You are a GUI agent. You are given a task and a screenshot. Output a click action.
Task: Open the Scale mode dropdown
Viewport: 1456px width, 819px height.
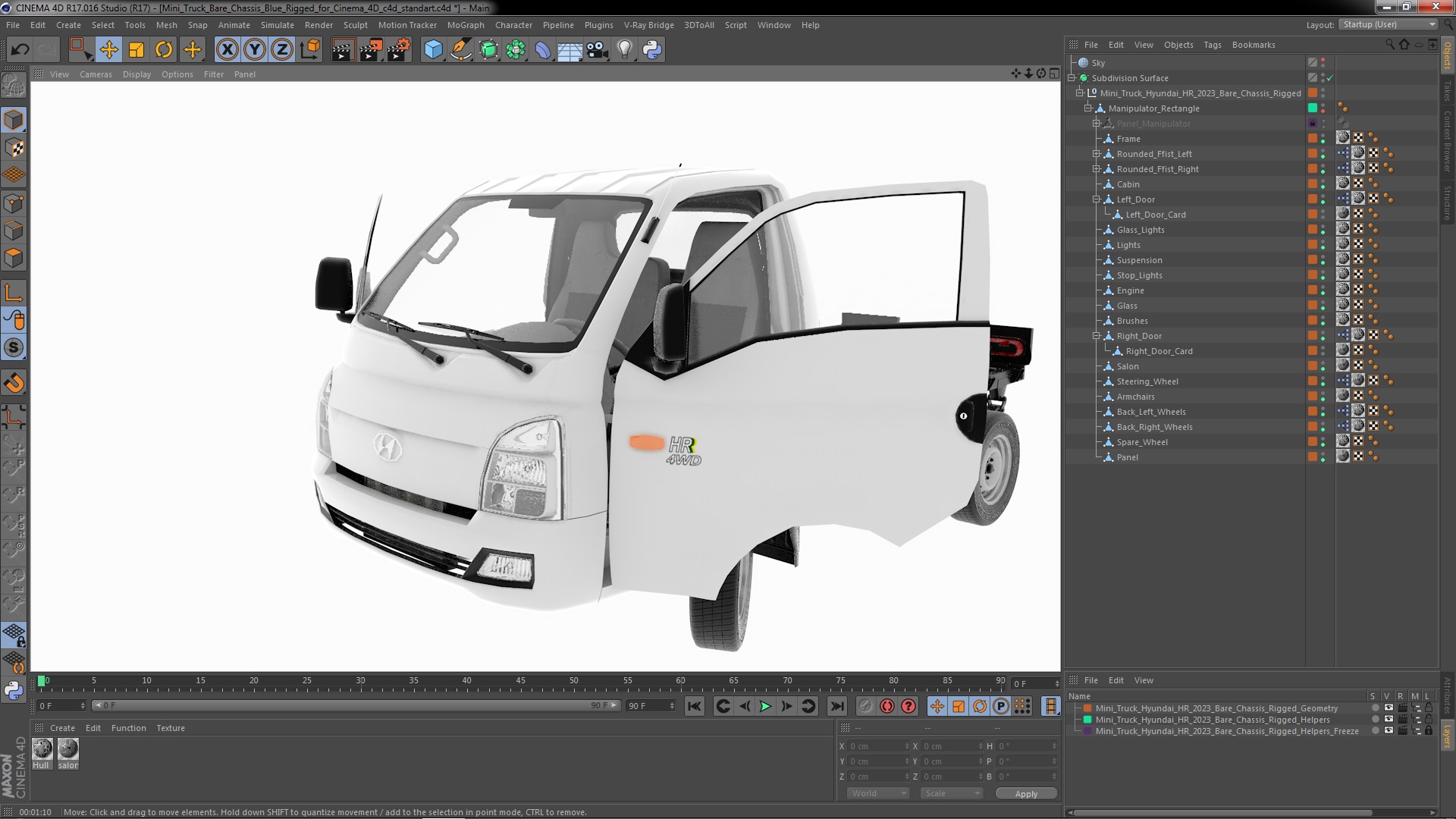[951, 793]
